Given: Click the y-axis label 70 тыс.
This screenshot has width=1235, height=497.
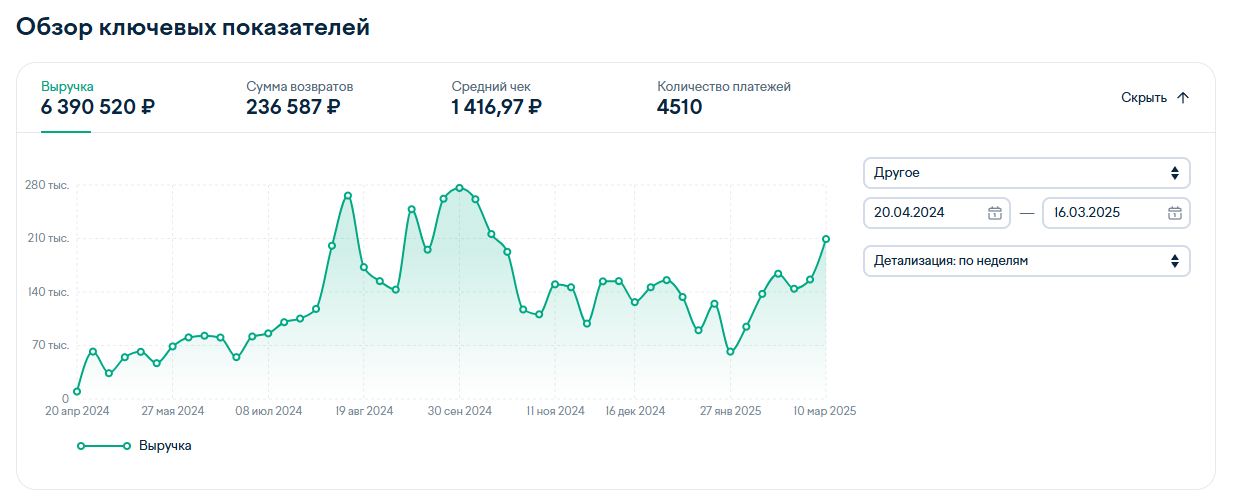Looking at the screenshot, I should pos(51,345).
